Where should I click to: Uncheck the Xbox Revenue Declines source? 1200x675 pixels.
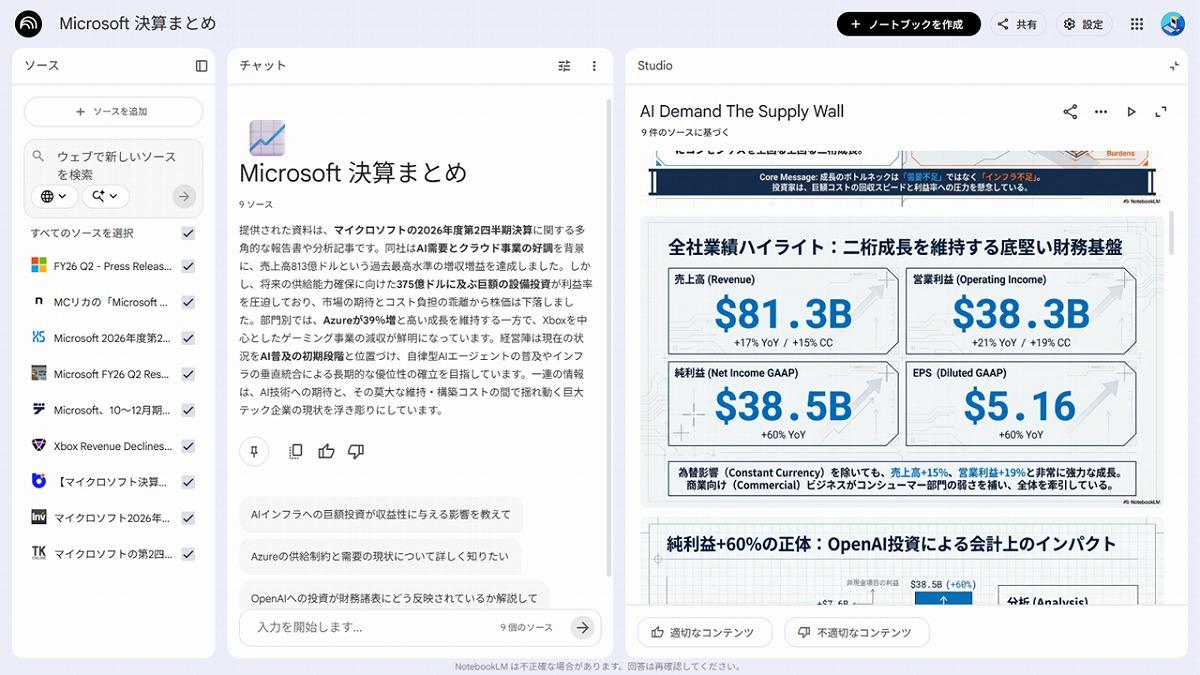click(x=188, y=446)
